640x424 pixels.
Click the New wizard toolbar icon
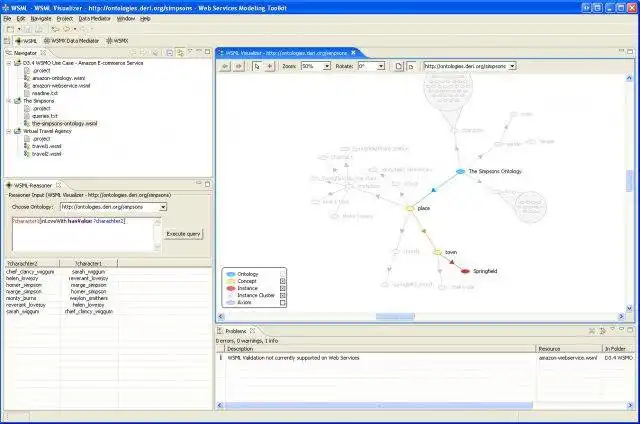[10, 29]
